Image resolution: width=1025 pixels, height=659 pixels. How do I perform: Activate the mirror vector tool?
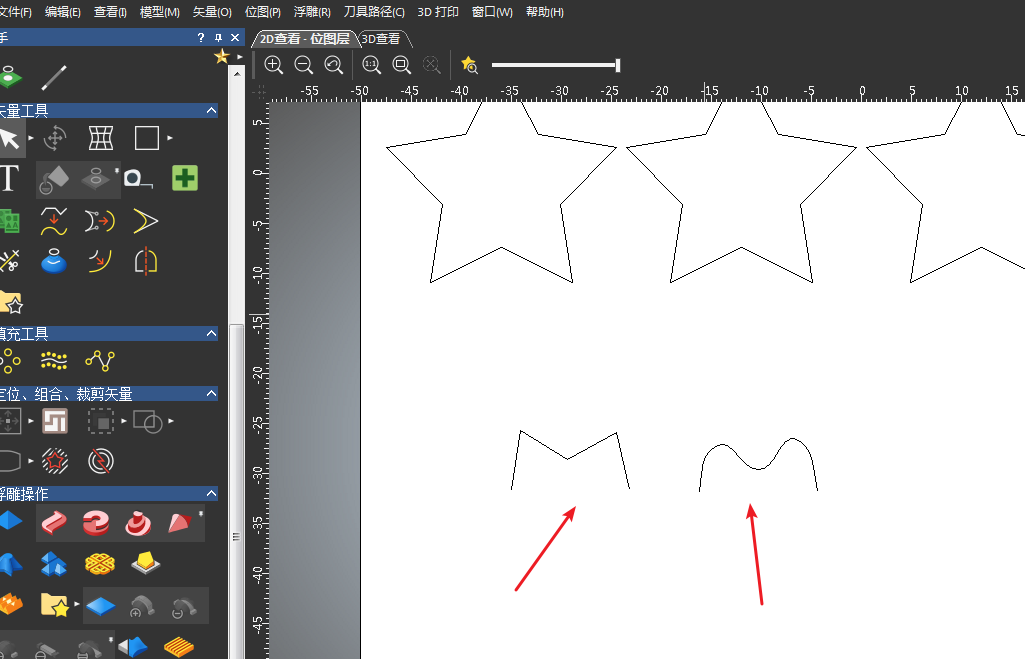point(146,261)
